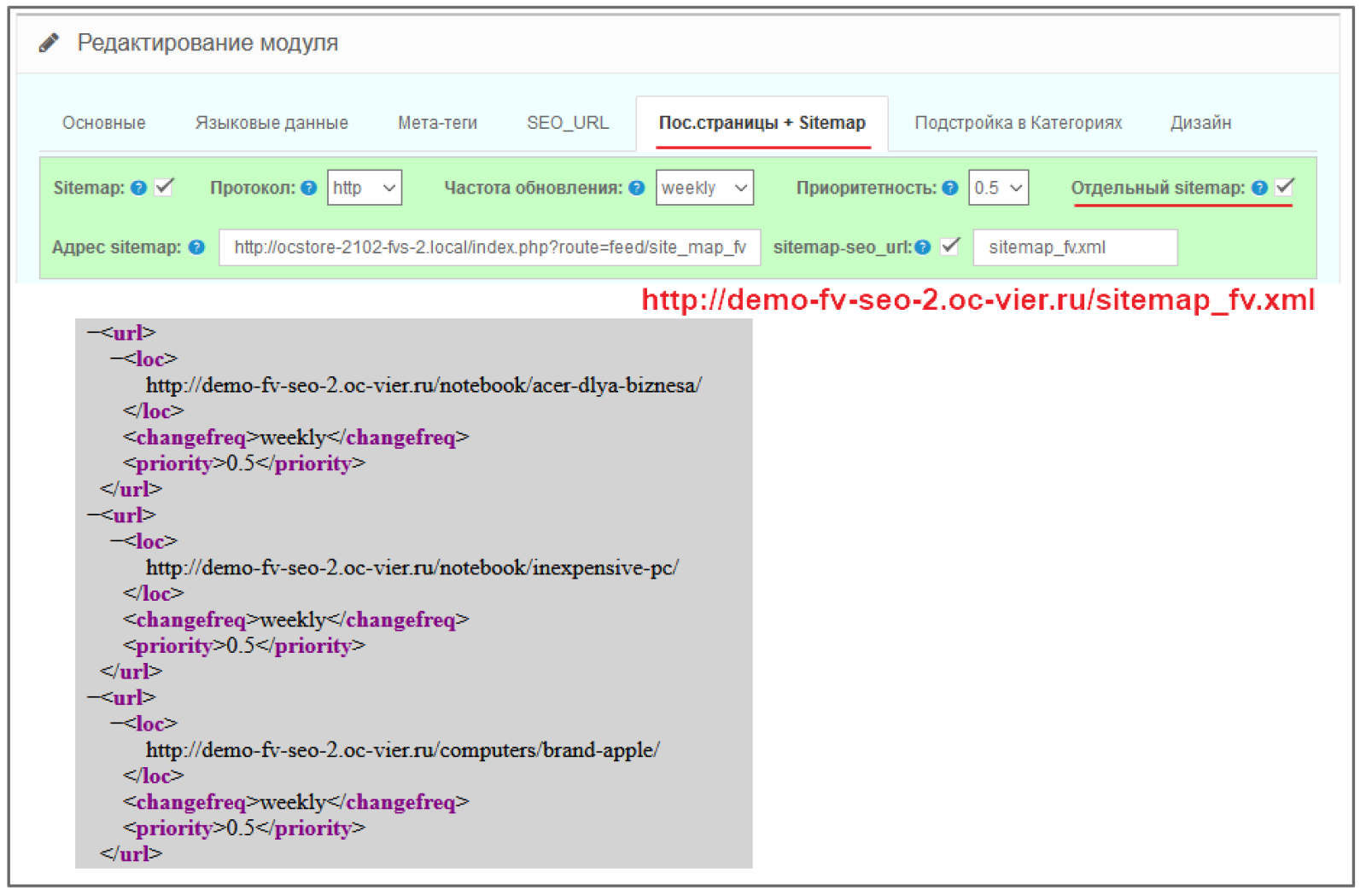This screenshot has height=896, width=1366.
Task: Toggle the Отдельный sitemap checkbox
Action: [1285, 187]
